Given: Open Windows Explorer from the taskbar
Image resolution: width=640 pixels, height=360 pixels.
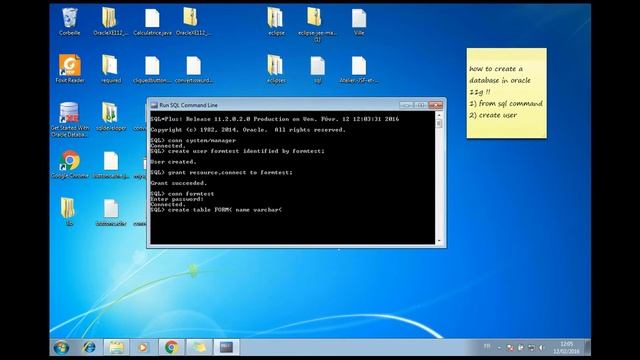Looking at the screenshot, I should tap(116, 348).
